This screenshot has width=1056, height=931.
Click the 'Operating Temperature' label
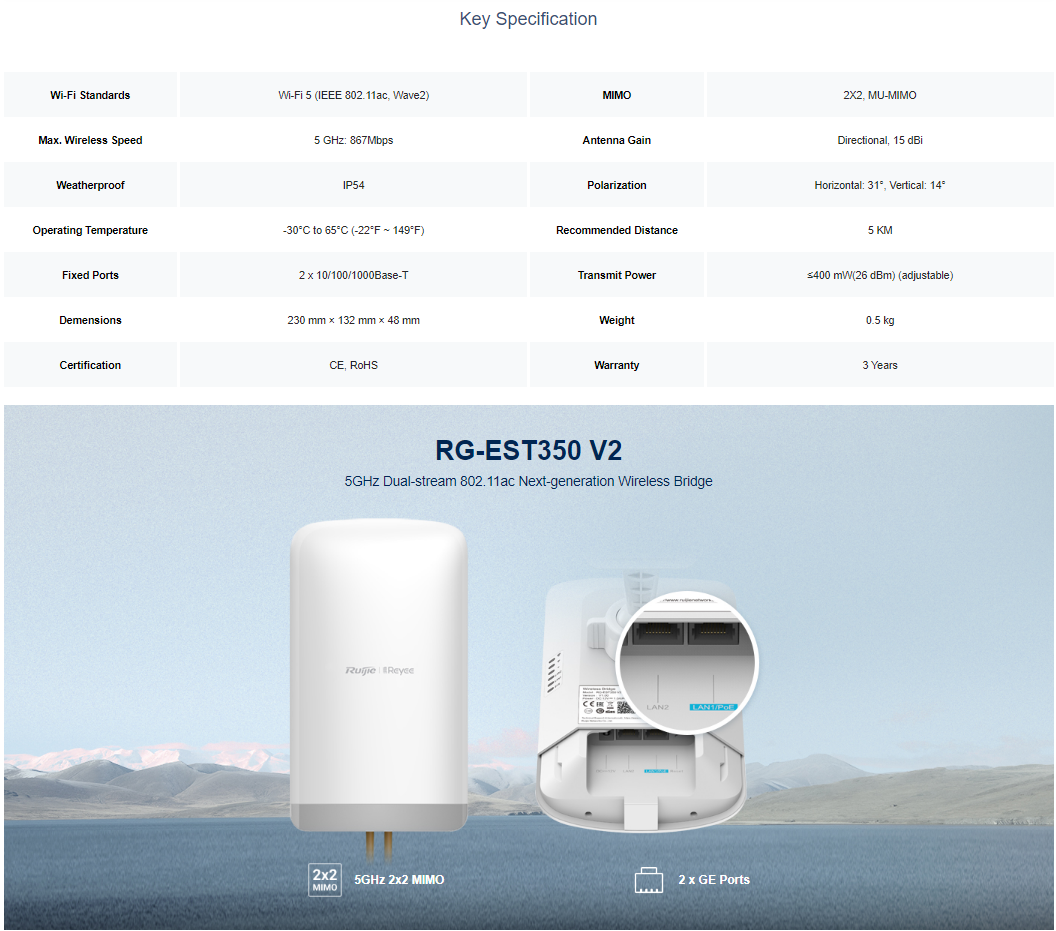tap(90, 230)
